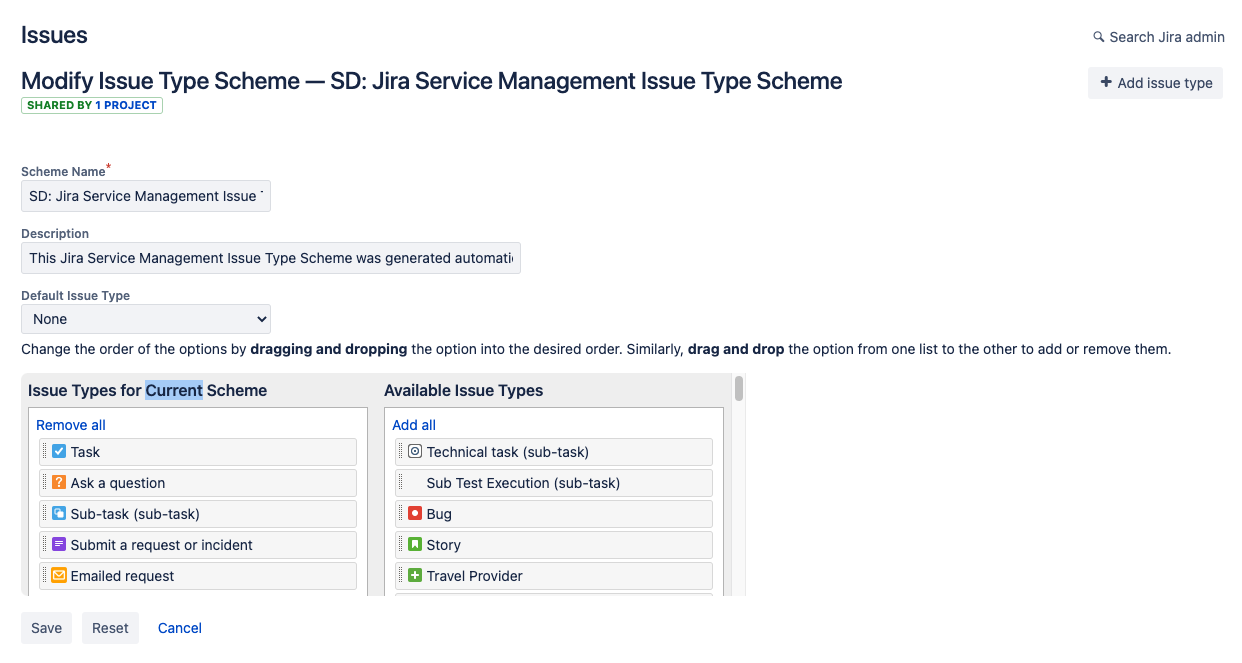Click the plus icon on Add issue type

(1105, 82)
